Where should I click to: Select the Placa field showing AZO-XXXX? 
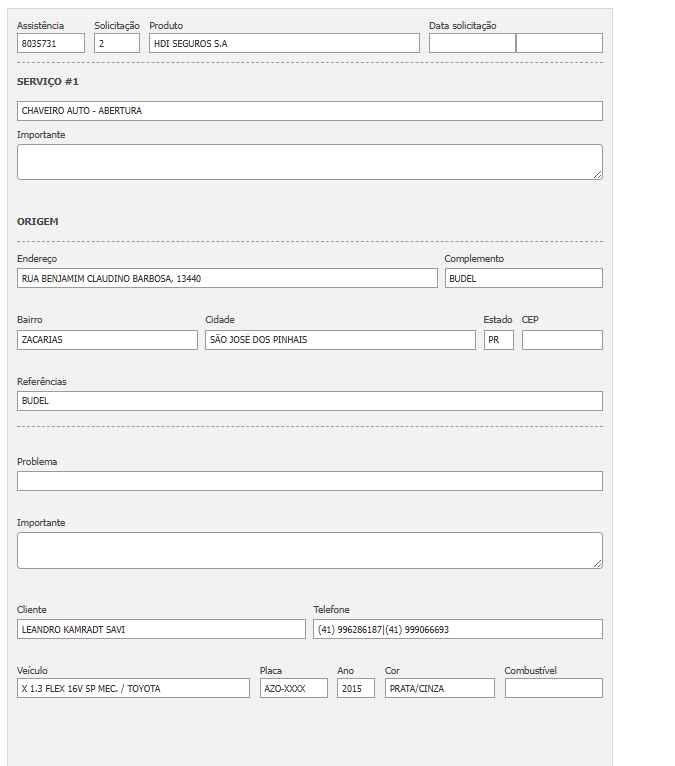tap(294, 688)
